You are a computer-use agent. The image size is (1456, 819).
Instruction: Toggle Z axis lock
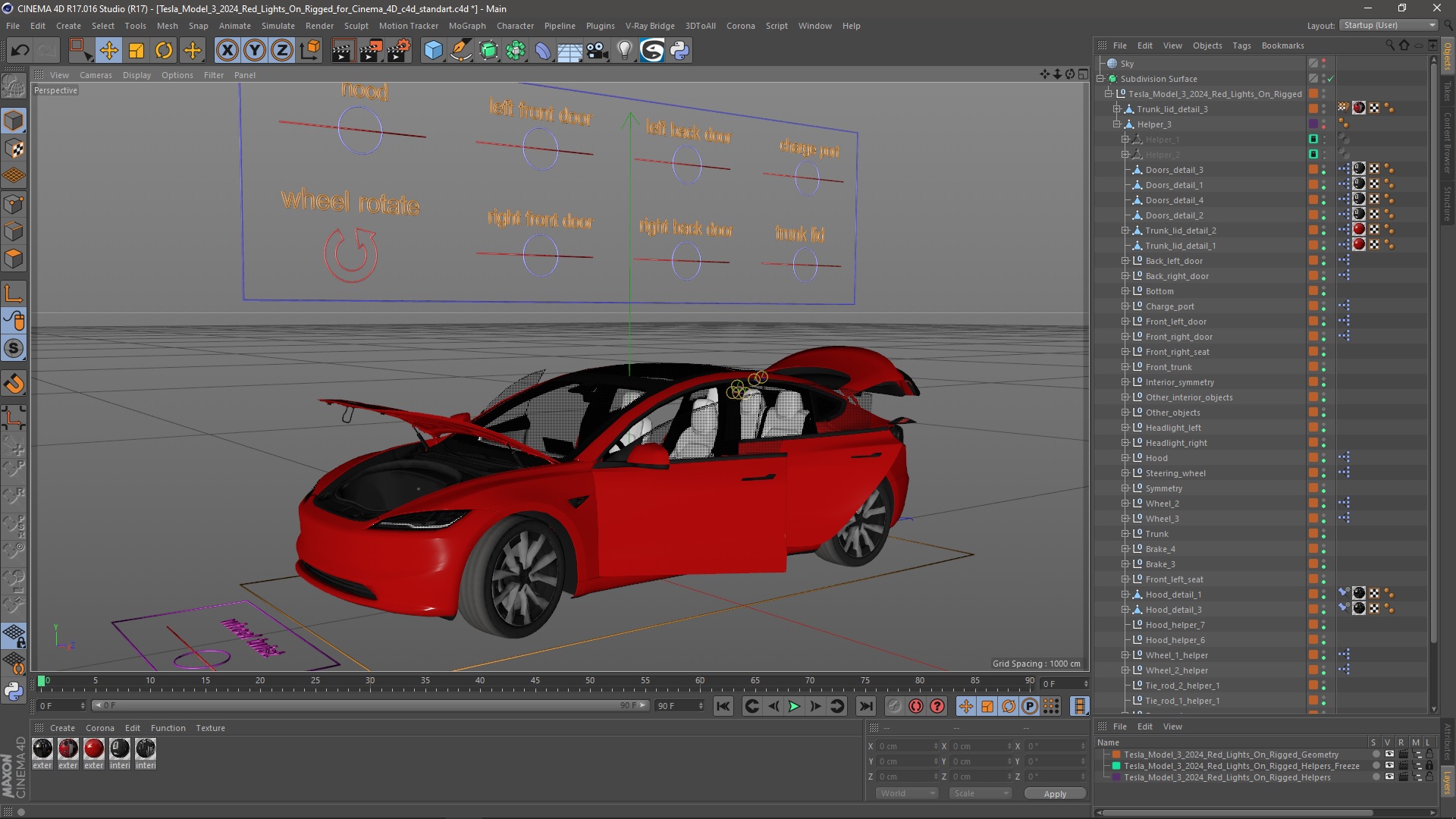(x=282, y=51)
